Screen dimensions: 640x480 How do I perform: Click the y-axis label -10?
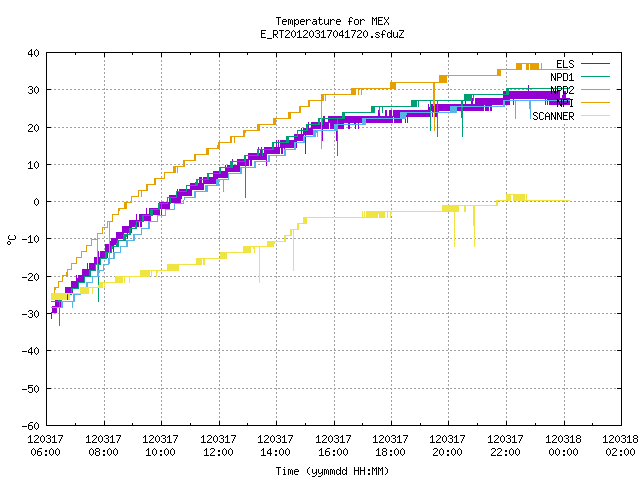tap(31, 239)
